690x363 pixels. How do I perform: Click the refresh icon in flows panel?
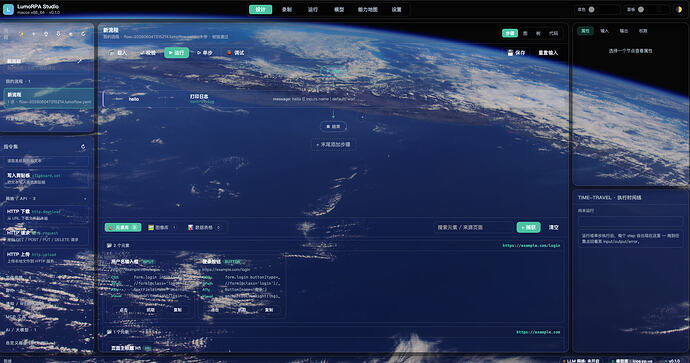pos(83,34)
